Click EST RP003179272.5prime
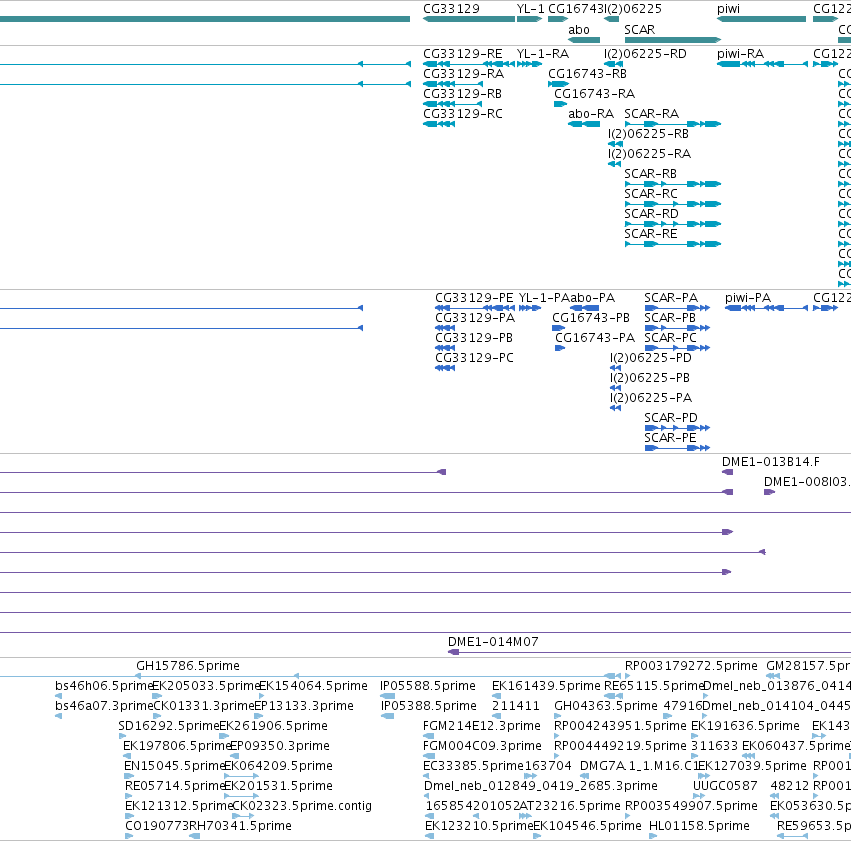The image size is (851, 841). tap(628, 676)
